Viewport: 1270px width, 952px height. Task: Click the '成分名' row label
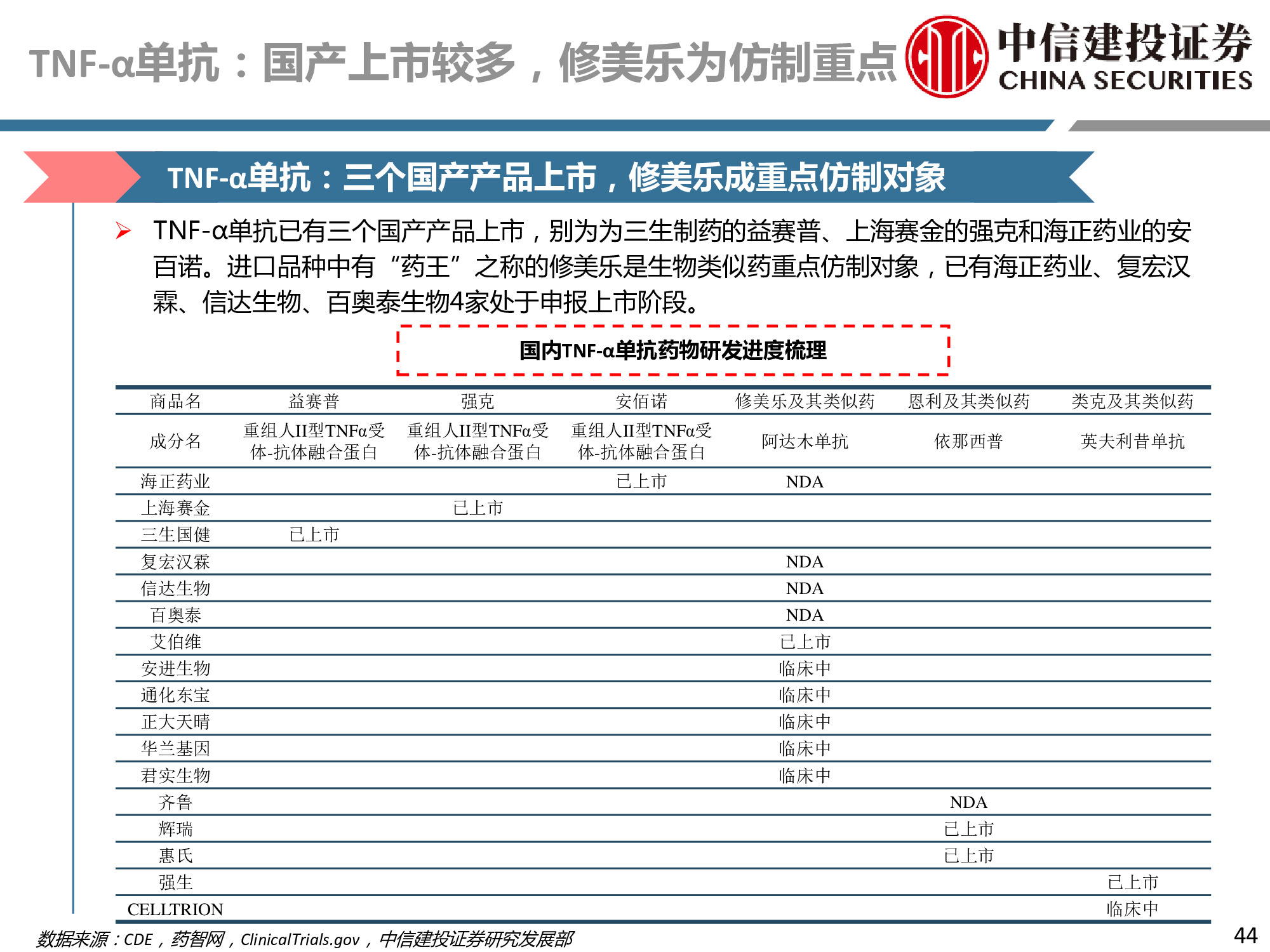pos(175,441)
